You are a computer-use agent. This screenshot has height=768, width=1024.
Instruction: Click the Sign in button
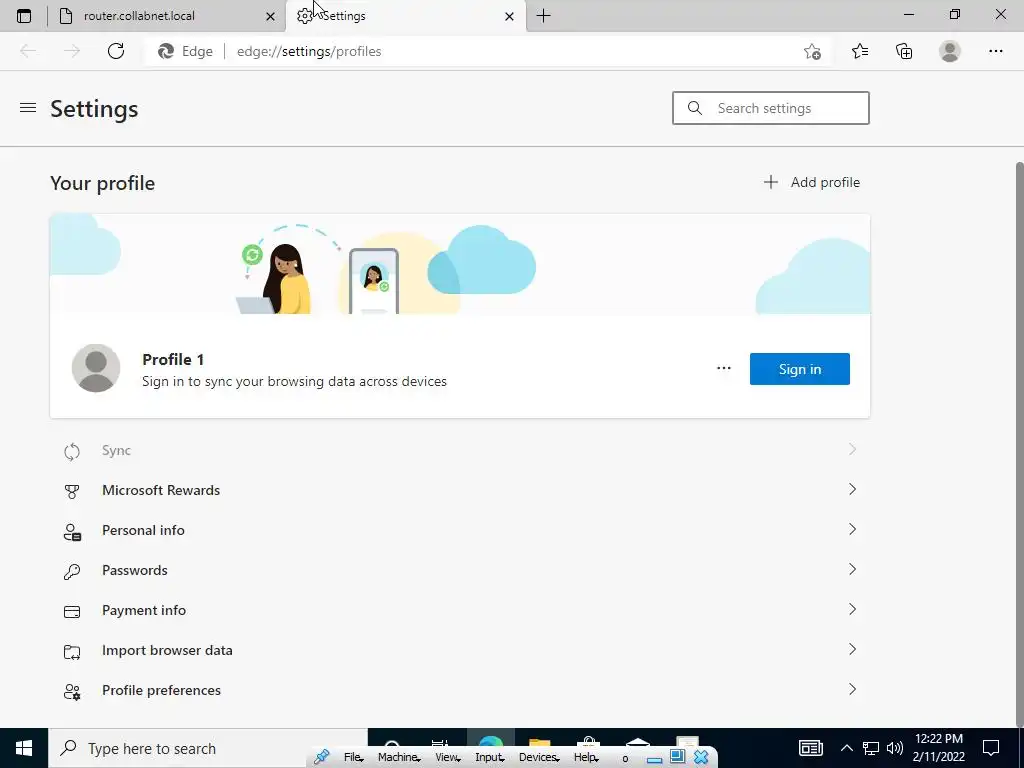point(799,369)
